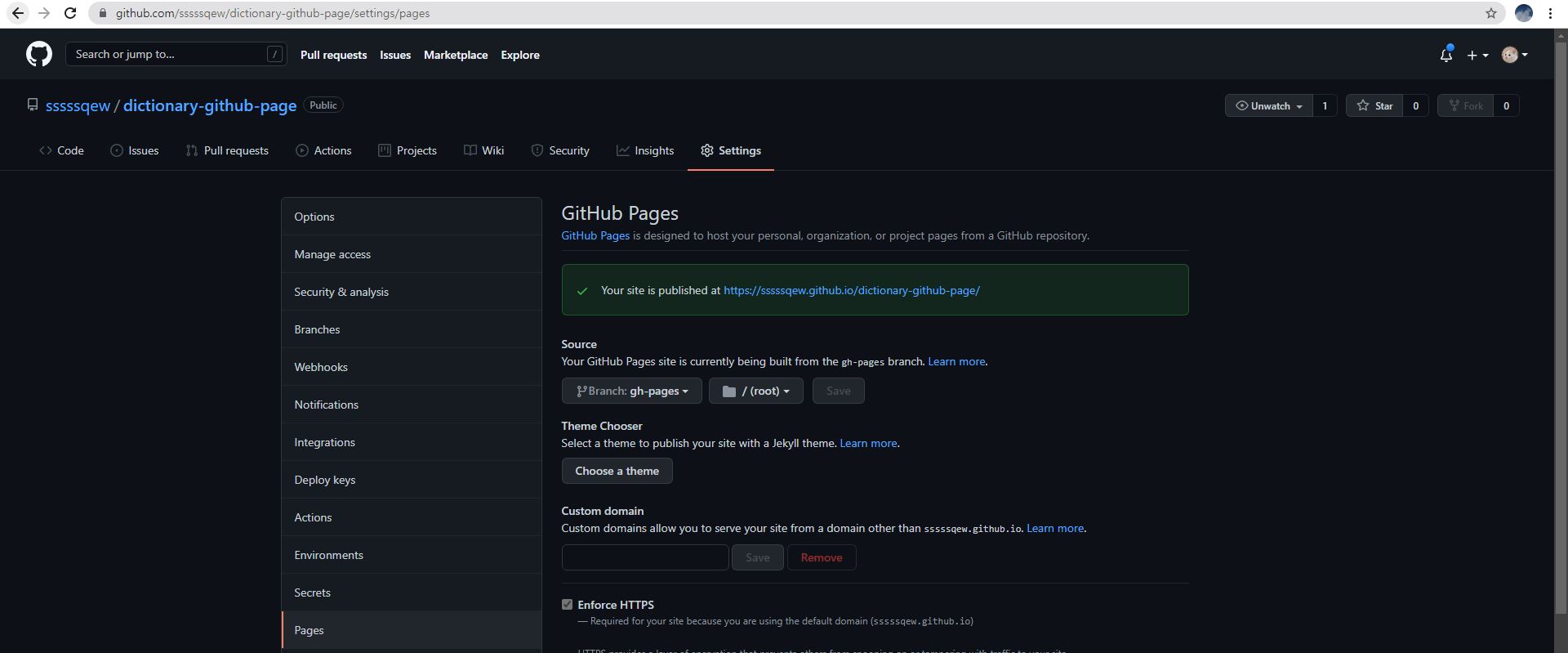This screenshot has height=653, width=1568.
Task: Open Marketplace in top navigation
Action: pos(456,55)
